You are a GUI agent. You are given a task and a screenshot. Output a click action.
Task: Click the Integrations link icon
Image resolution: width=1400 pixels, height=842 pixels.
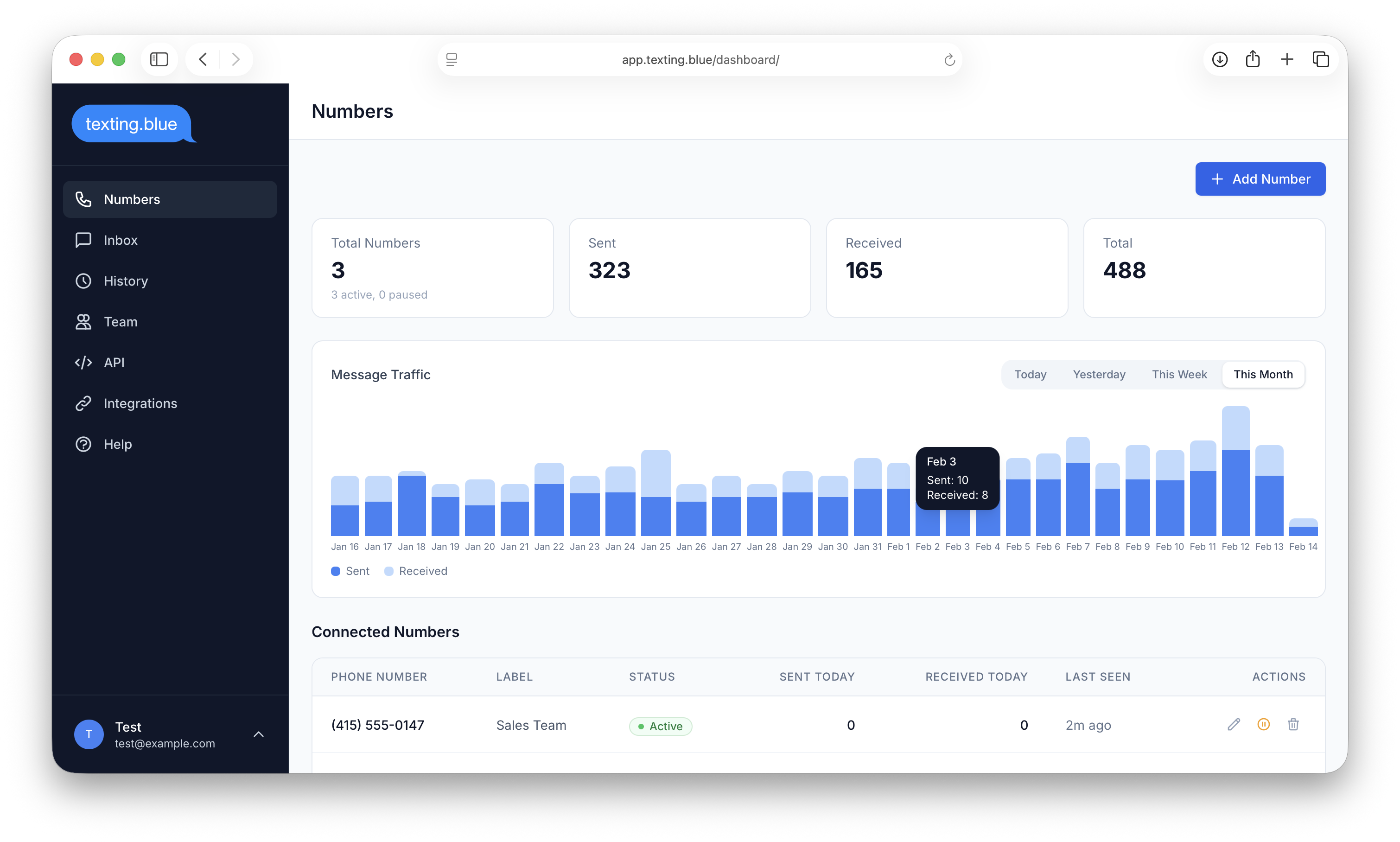(83, 403)
